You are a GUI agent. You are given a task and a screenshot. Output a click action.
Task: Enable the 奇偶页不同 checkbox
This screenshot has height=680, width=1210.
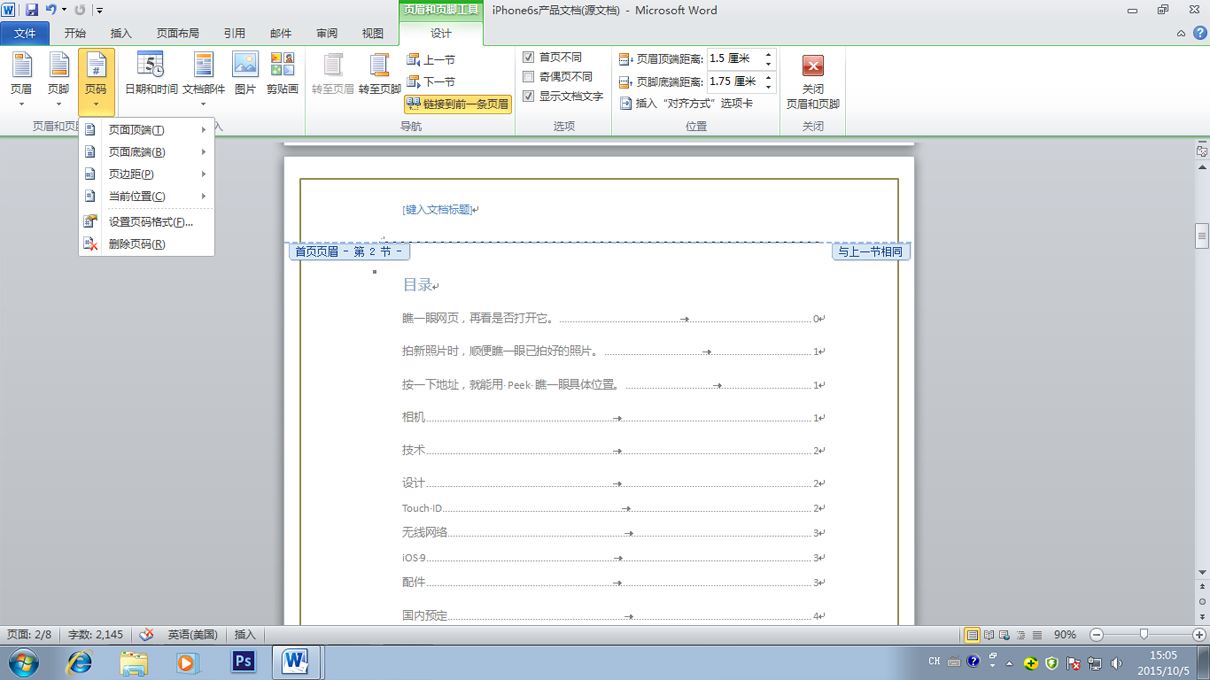pos(529,77)
